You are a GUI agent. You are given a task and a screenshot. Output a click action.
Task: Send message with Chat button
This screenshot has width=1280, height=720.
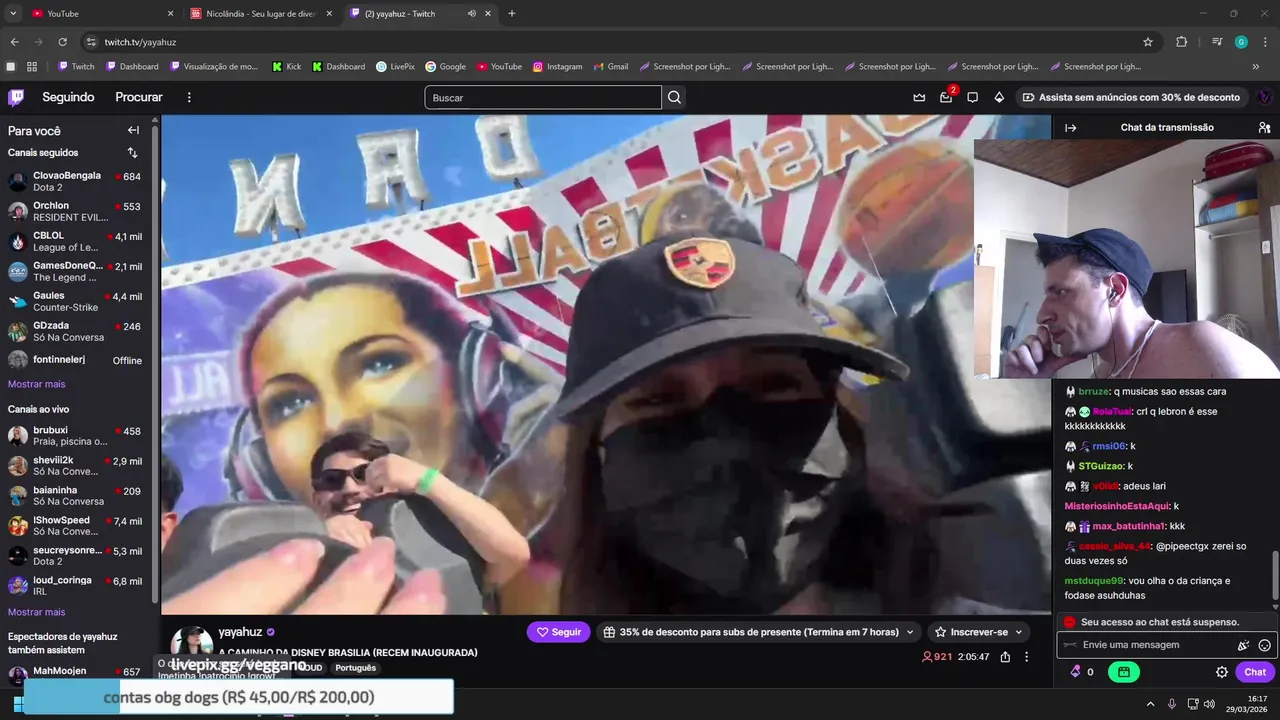click(1255, 672)
